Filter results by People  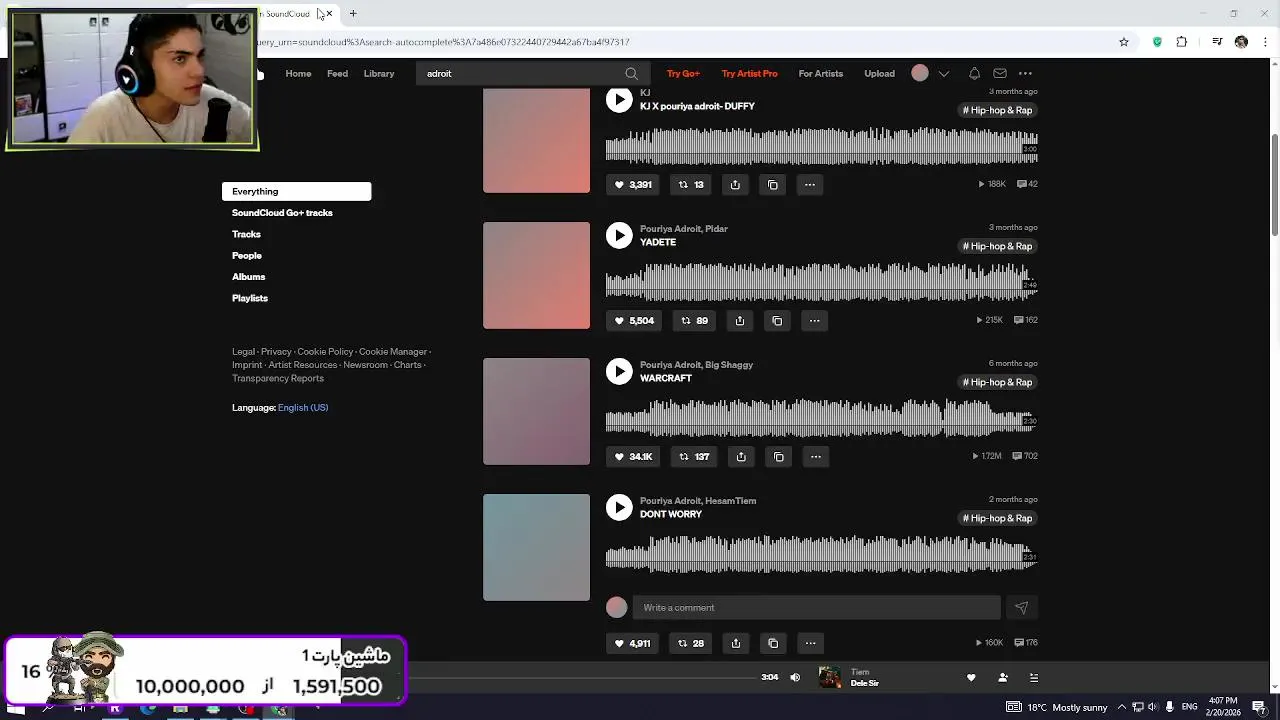pyautogui.click(x=247, y=255)
